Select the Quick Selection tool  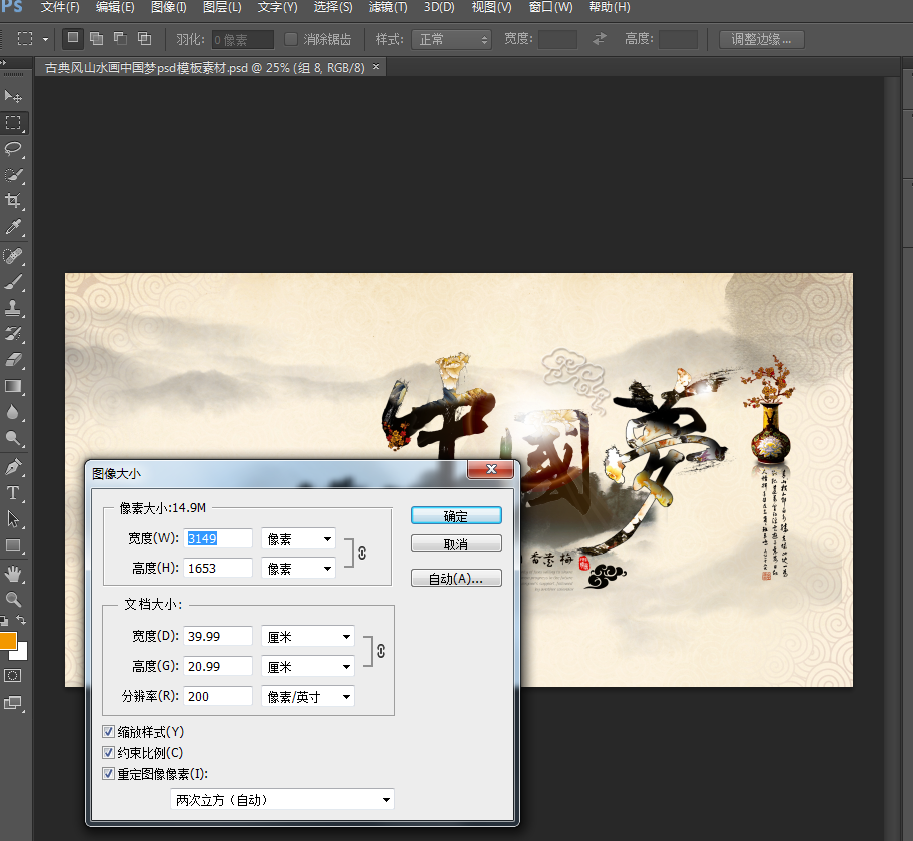13,175
